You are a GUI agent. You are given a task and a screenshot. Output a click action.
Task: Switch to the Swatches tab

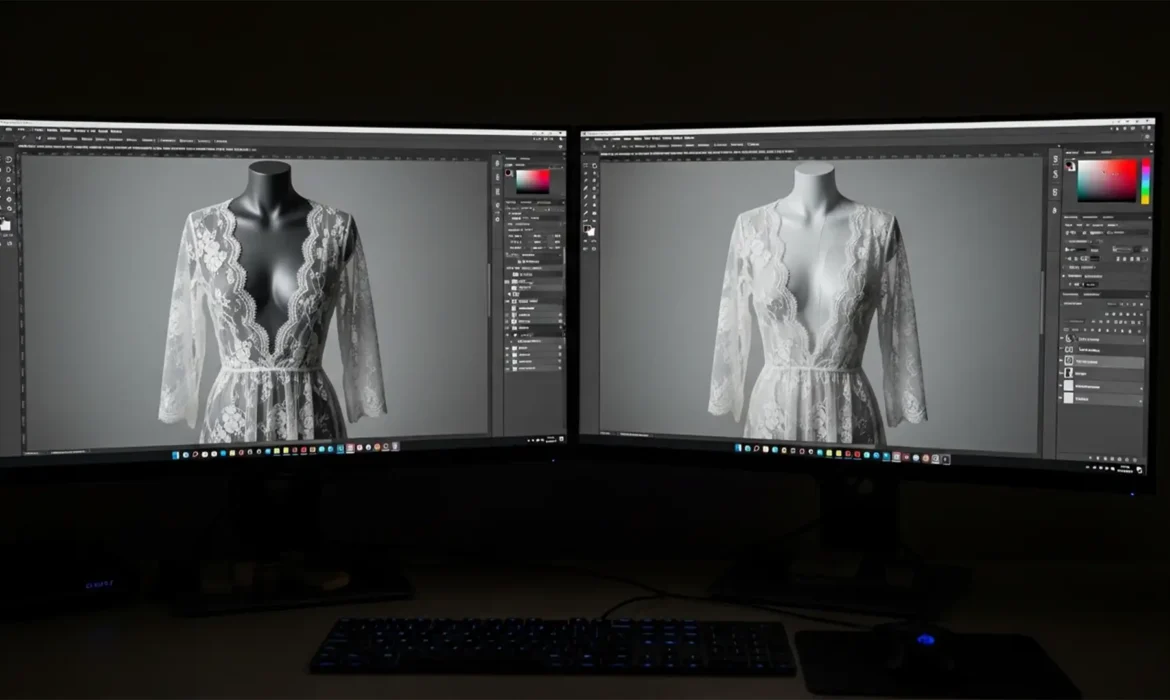tap(1090, 152)
